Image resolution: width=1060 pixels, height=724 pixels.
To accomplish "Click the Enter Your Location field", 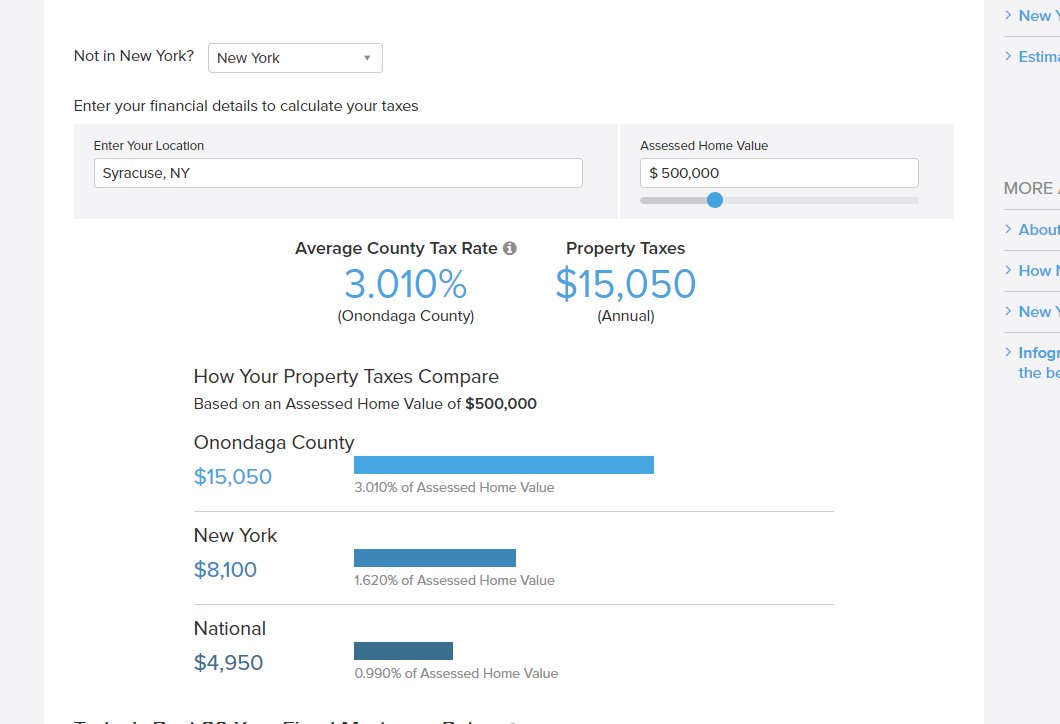I will [x=338, y=173].
